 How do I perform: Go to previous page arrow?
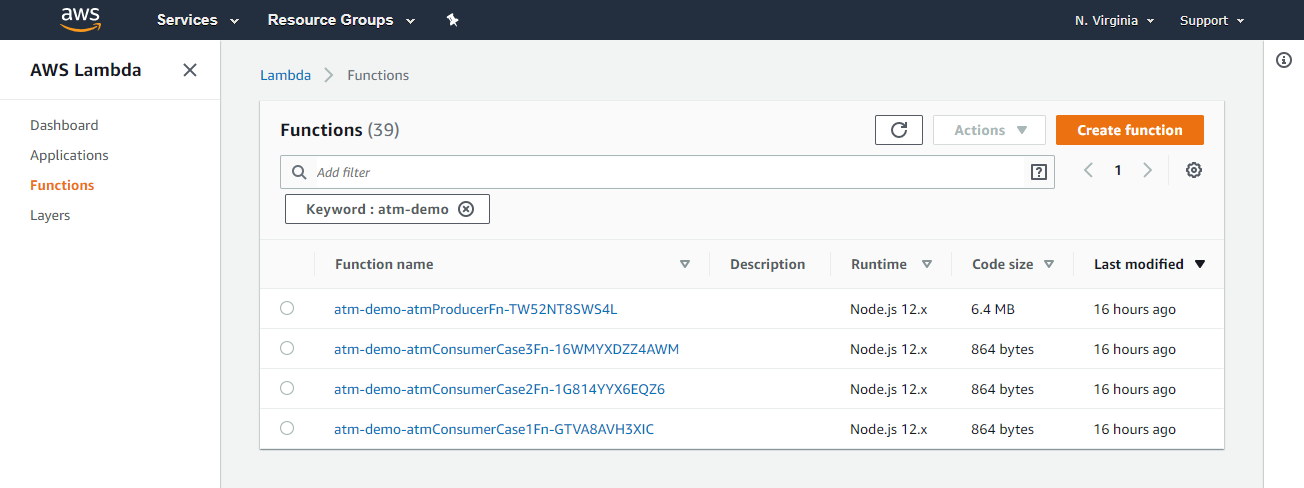(x=1089, y=170)
